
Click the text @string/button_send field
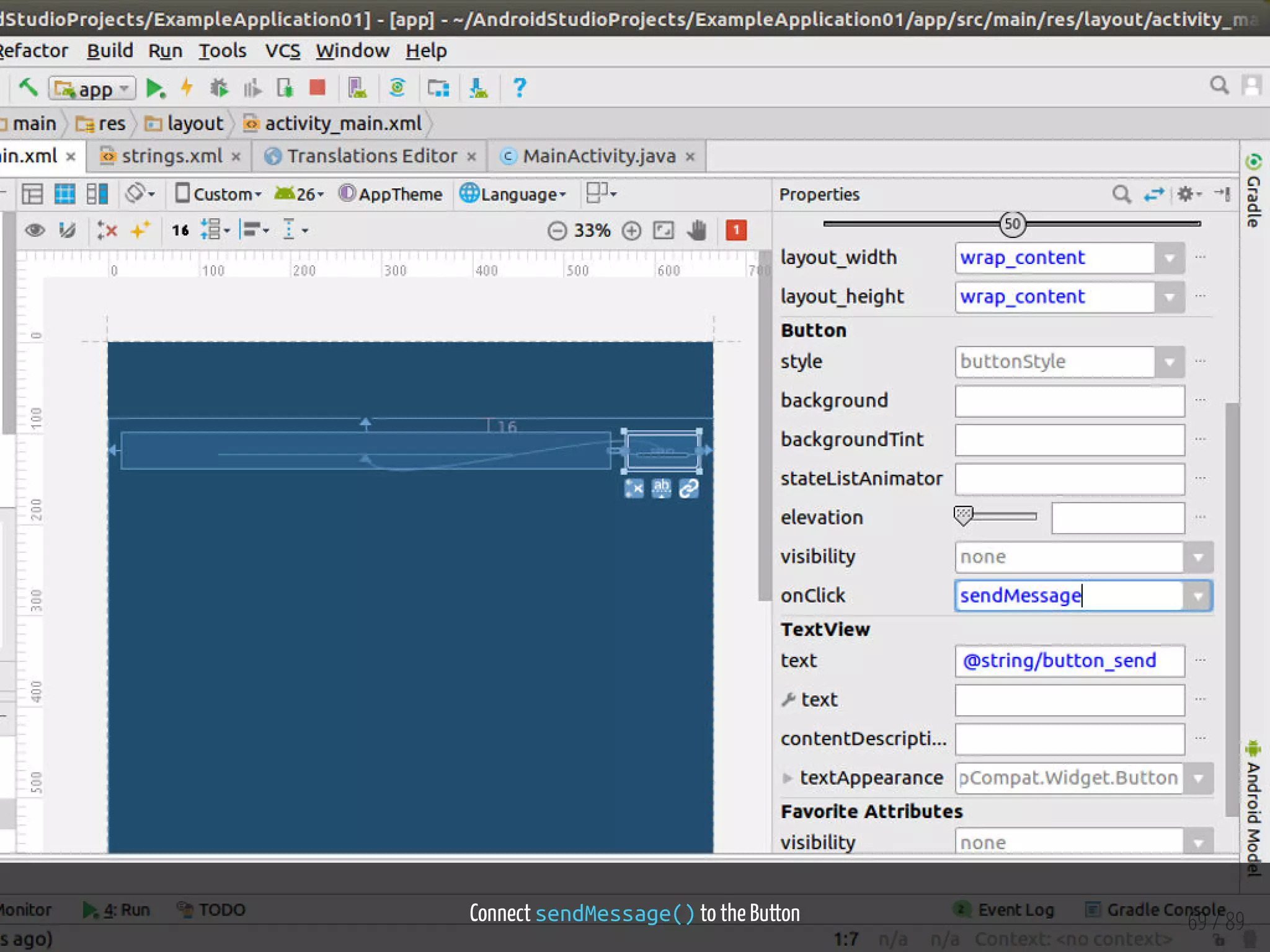[1070, 661]
